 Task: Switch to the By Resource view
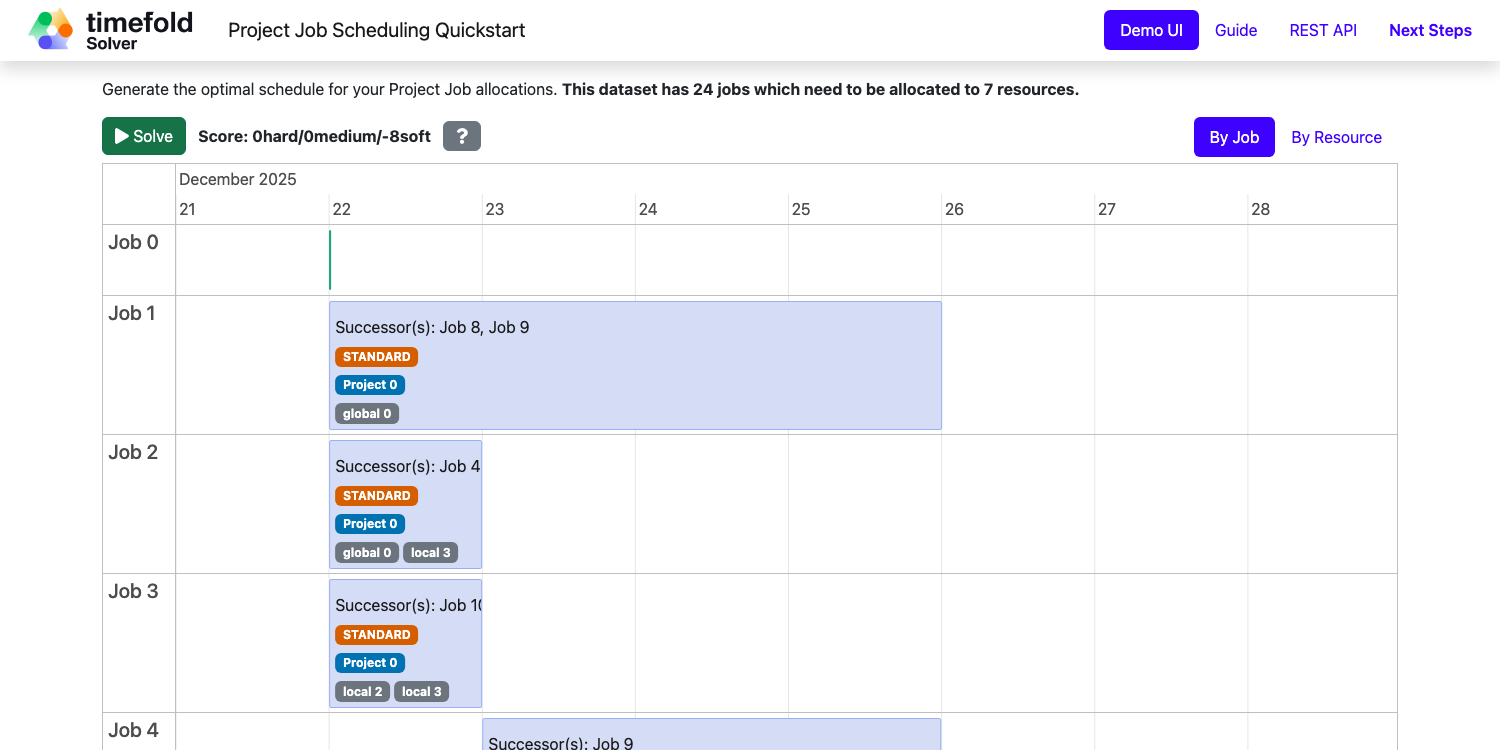coord(1336,137)
